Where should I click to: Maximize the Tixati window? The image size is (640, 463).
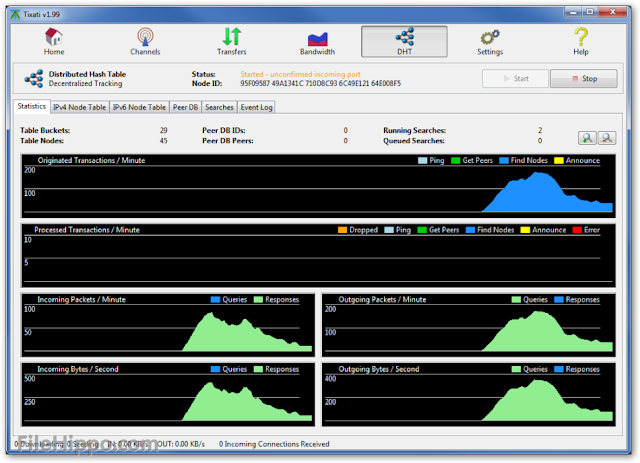(x=590, y=12)
